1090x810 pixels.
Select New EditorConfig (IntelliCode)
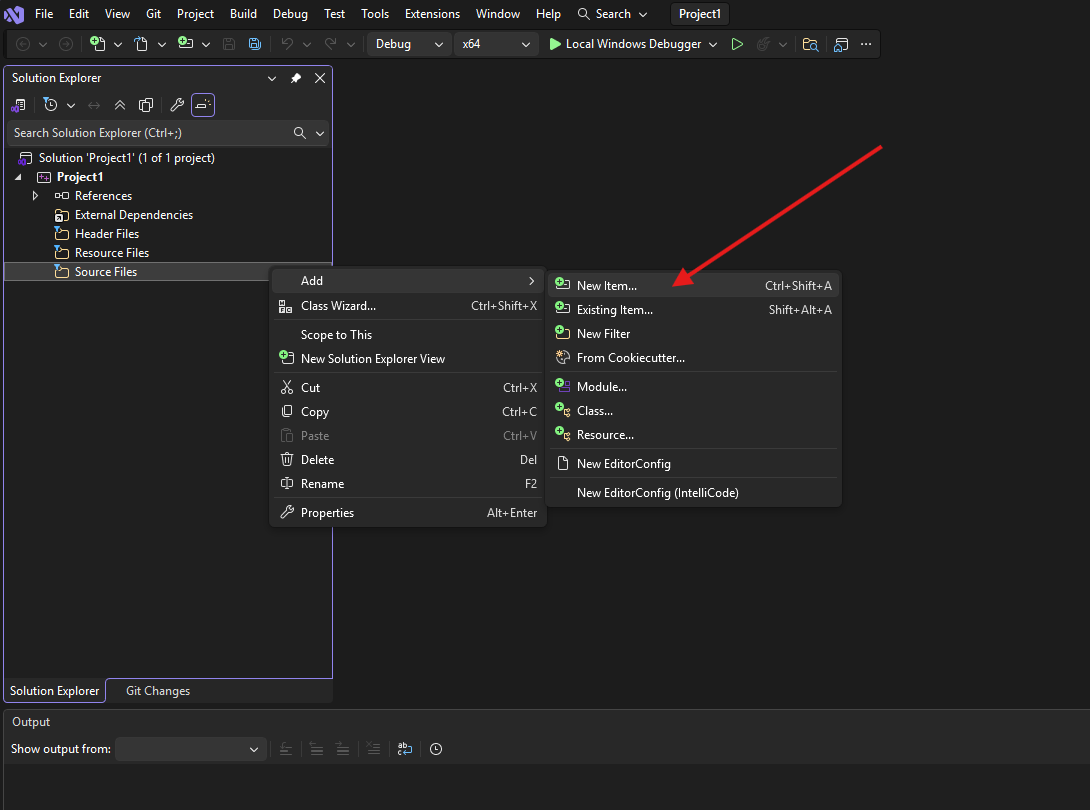click(x=694, y=493)
